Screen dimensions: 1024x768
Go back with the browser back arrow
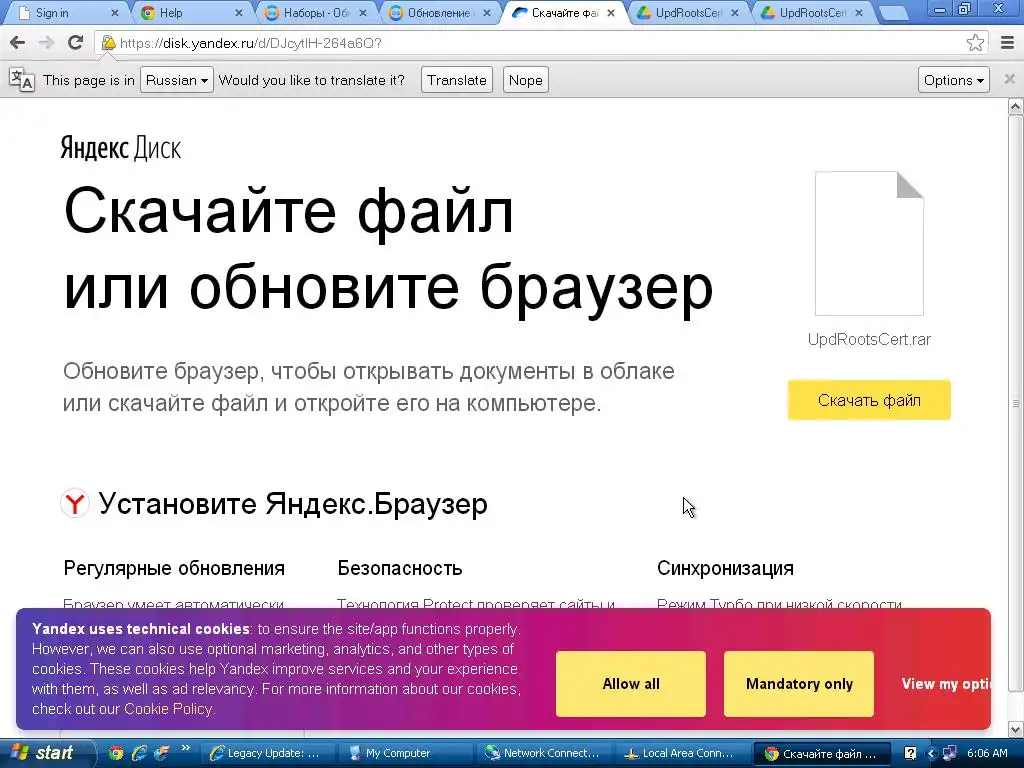[18, 43]
